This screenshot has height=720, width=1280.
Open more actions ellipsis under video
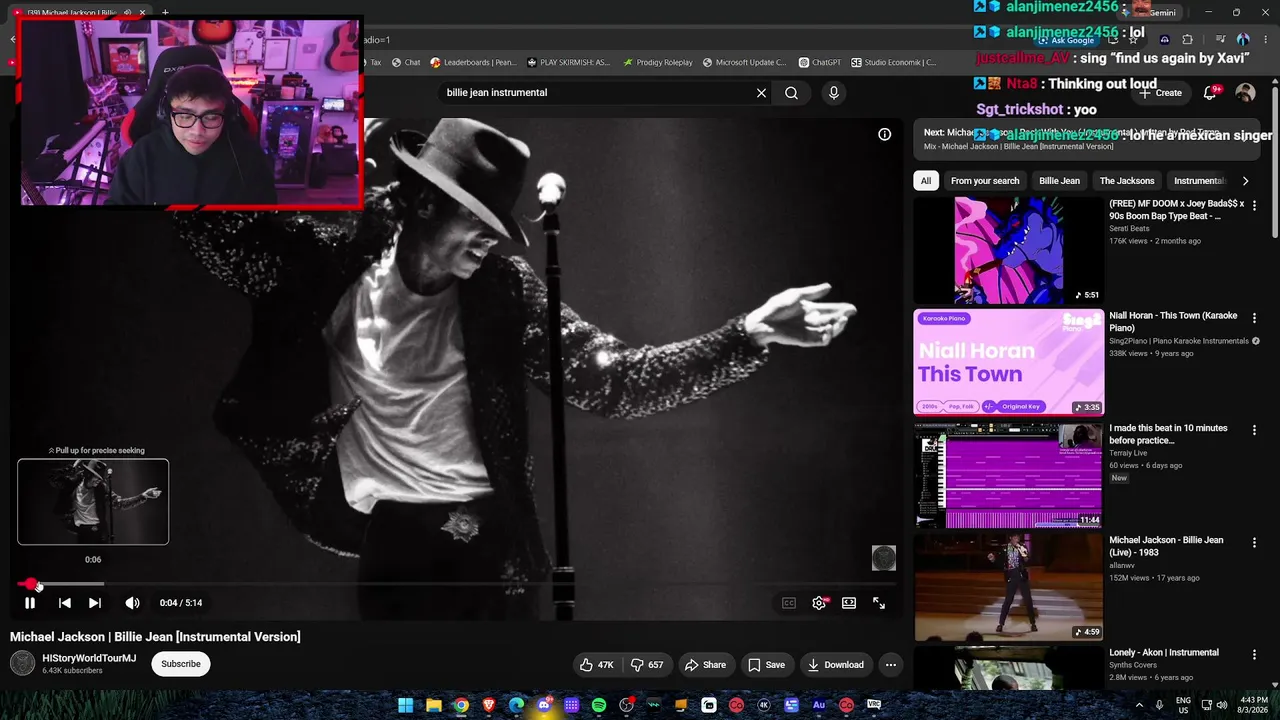(x=891, y=665)
